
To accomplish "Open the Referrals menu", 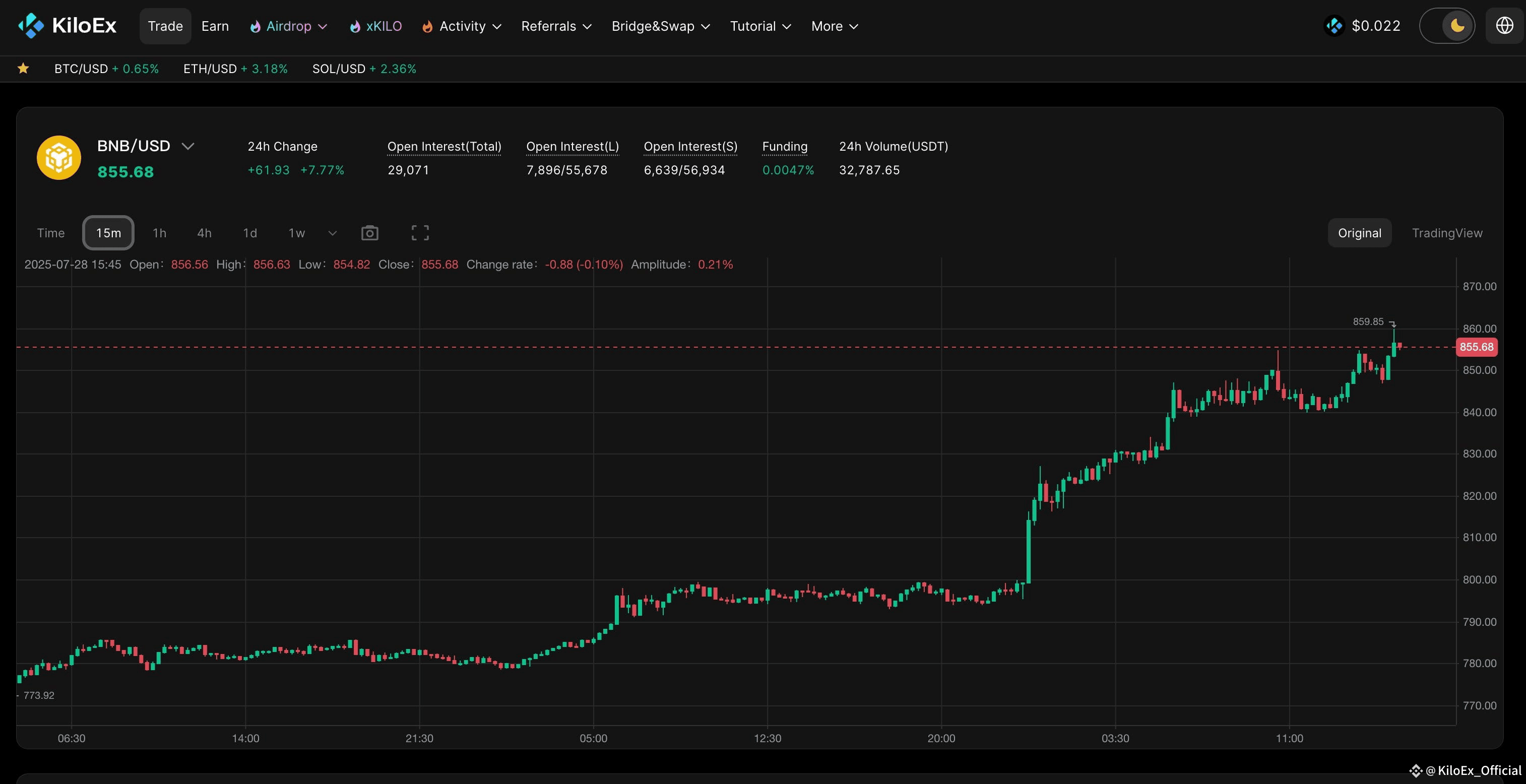I will 556,26.
